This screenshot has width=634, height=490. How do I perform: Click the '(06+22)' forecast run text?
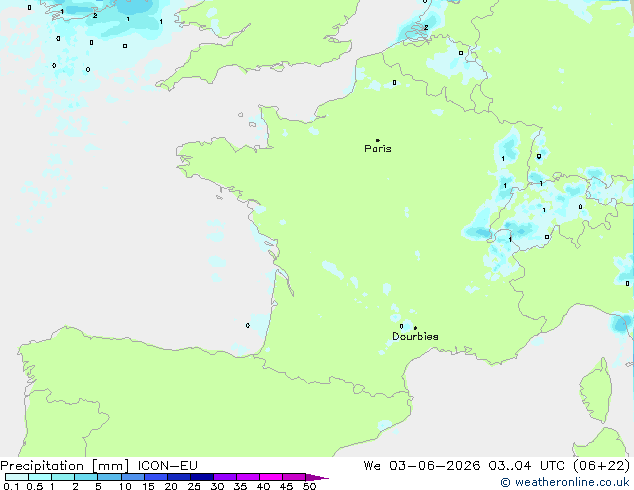click(602, 466)
